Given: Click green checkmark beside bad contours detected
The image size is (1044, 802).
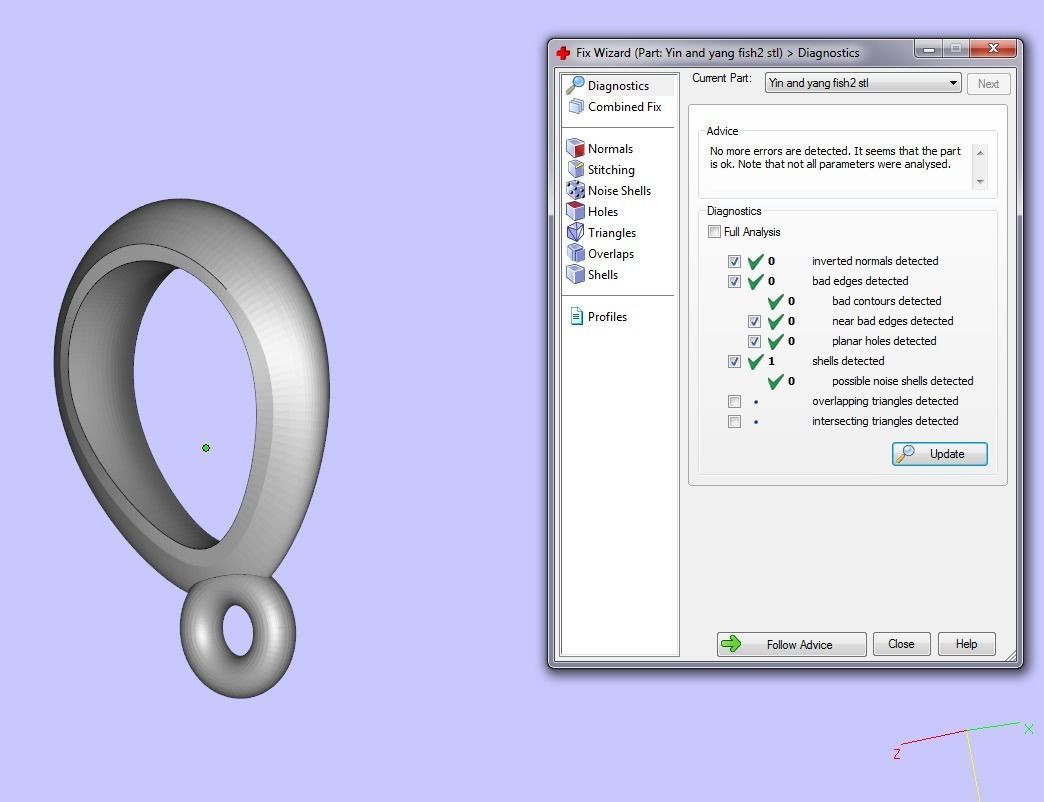Looking at the screenshot, I should click(x=775, y=301).
